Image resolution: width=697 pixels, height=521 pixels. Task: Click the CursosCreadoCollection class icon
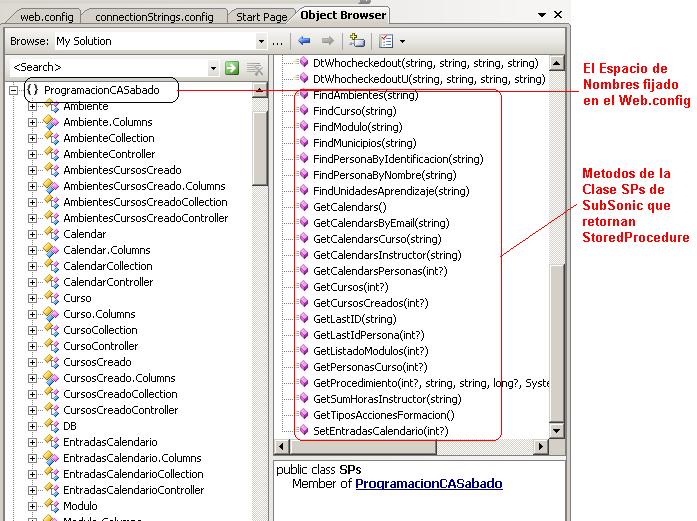(x=51, y=394)
